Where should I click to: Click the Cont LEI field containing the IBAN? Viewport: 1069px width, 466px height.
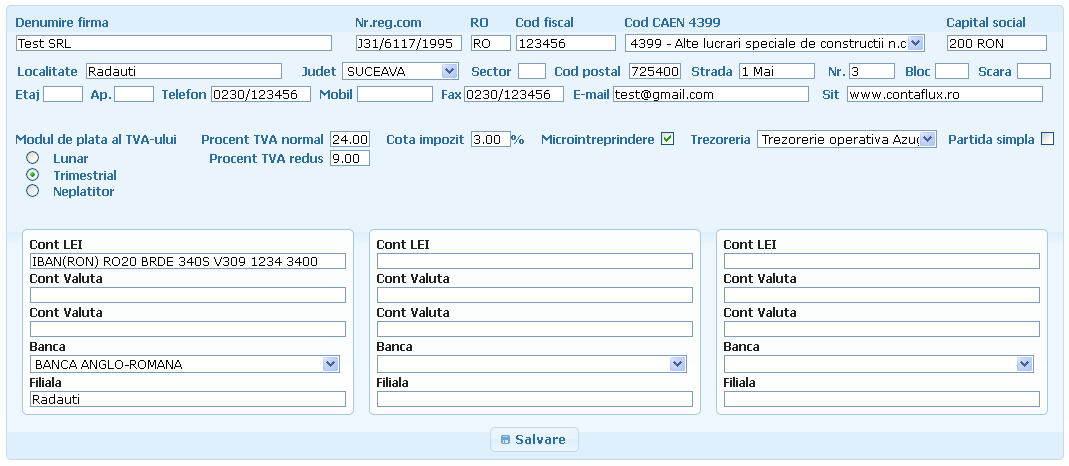(x=187, y=261)
